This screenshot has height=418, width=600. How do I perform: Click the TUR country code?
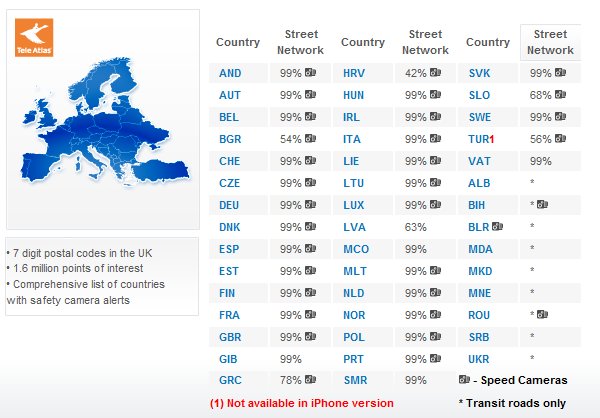pyautogui.click(x=479, y=139)
